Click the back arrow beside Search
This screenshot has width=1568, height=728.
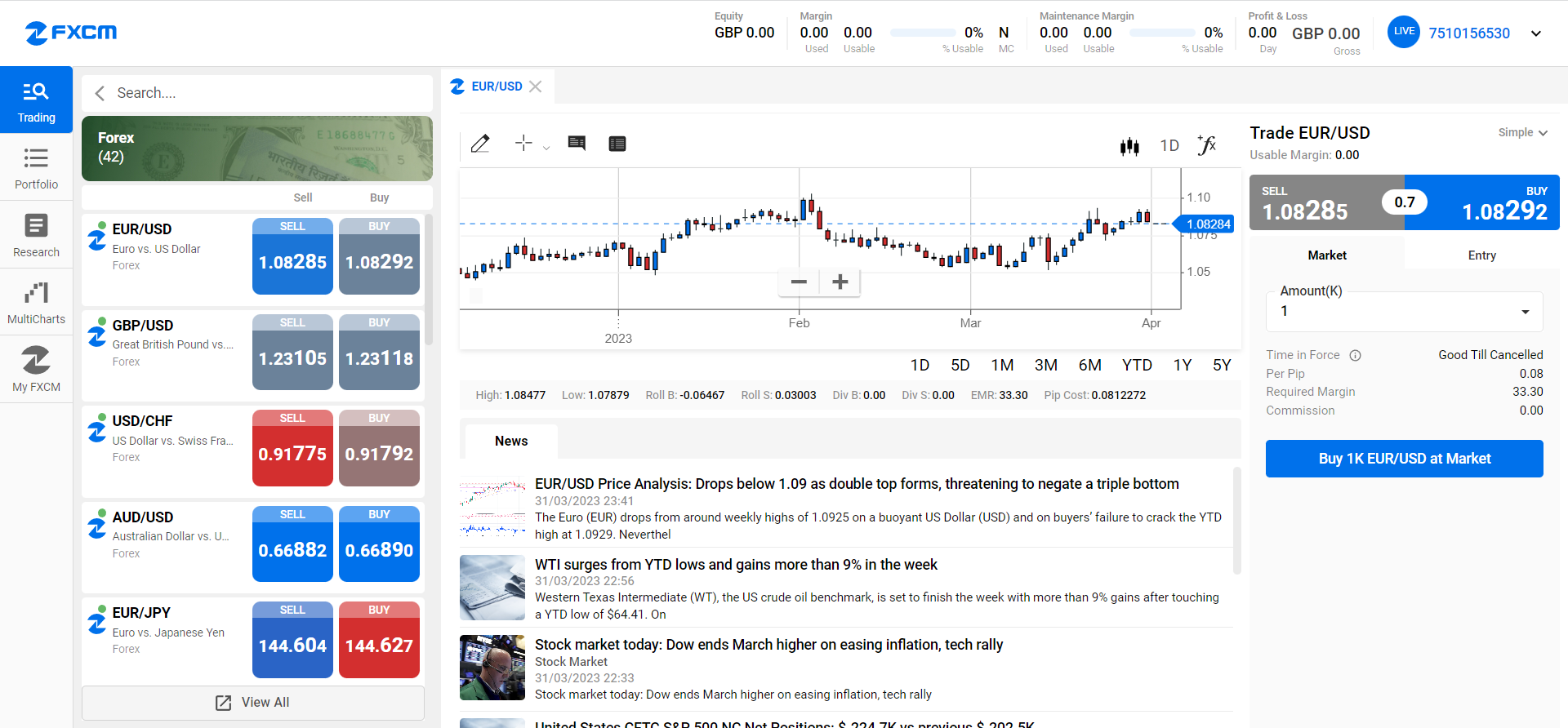(100, 93)
